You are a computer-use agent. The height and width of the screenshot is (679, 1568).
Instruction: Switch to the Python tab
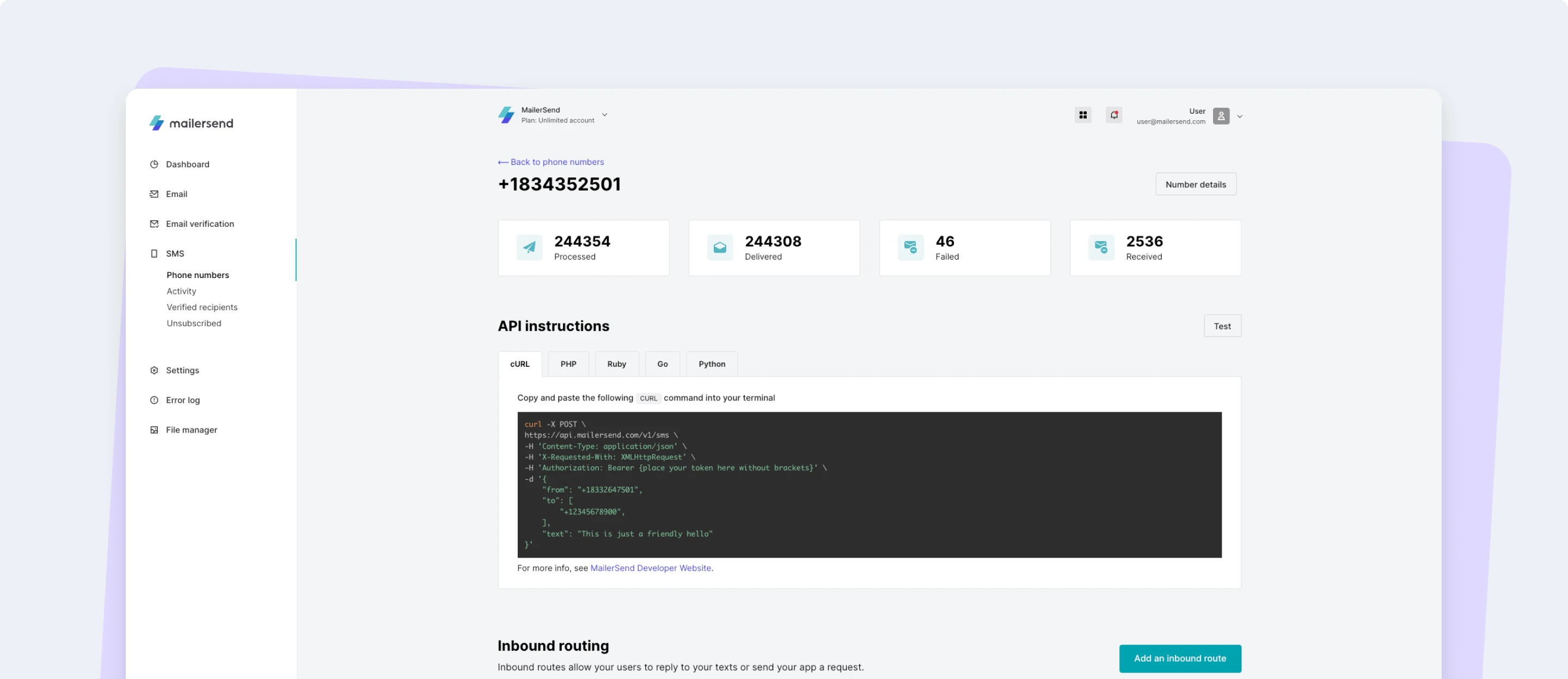712,364
